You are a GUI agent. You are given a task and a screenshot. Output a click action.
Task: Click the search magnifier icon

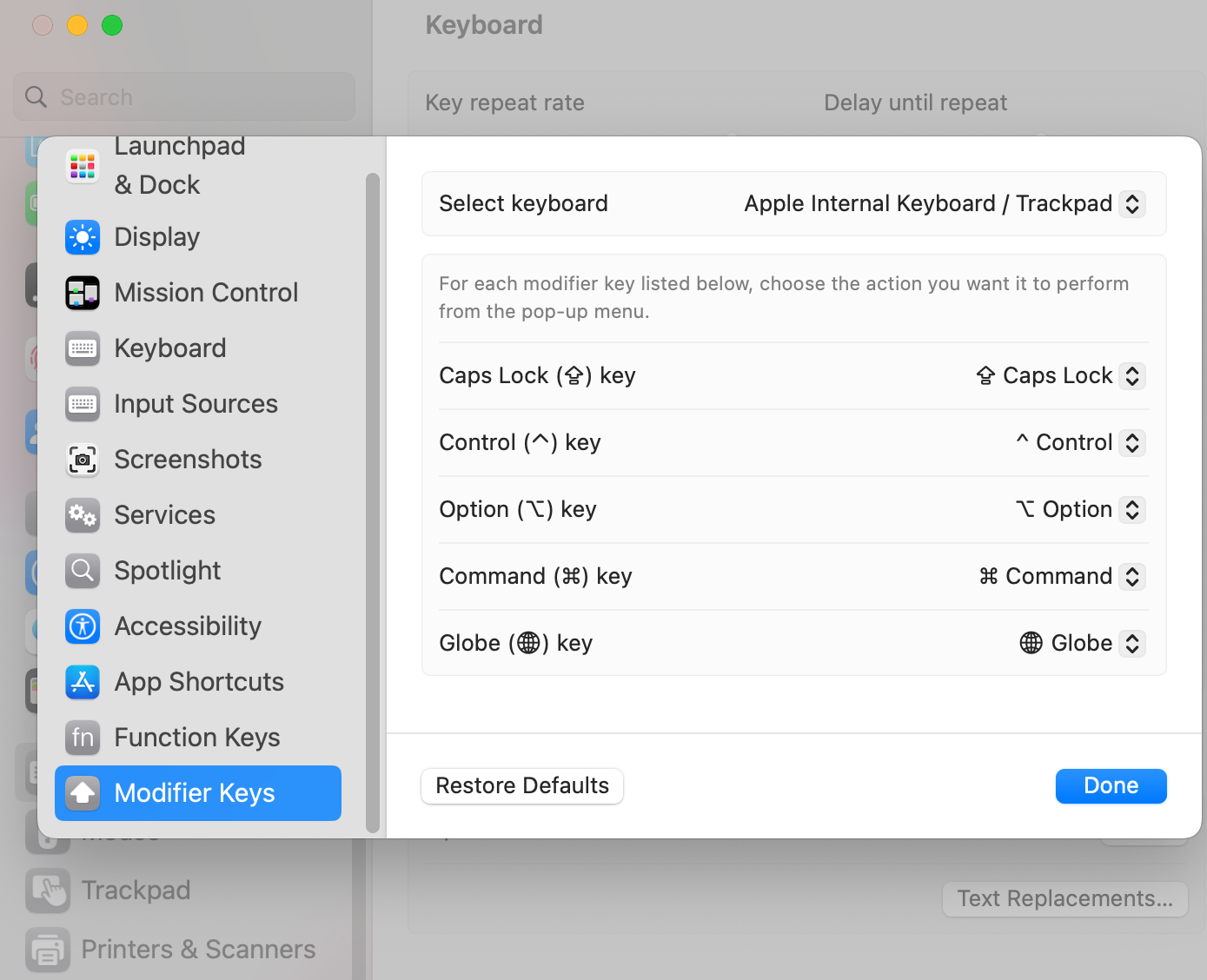36,97
